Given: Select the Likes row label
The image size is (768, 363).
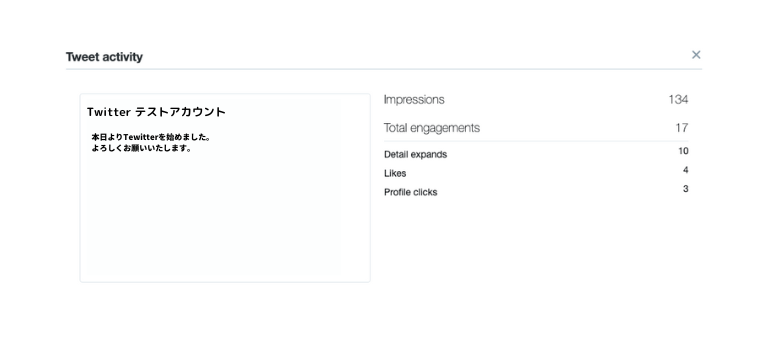Looking at the screenshot, I should click(x=395, y=173).
